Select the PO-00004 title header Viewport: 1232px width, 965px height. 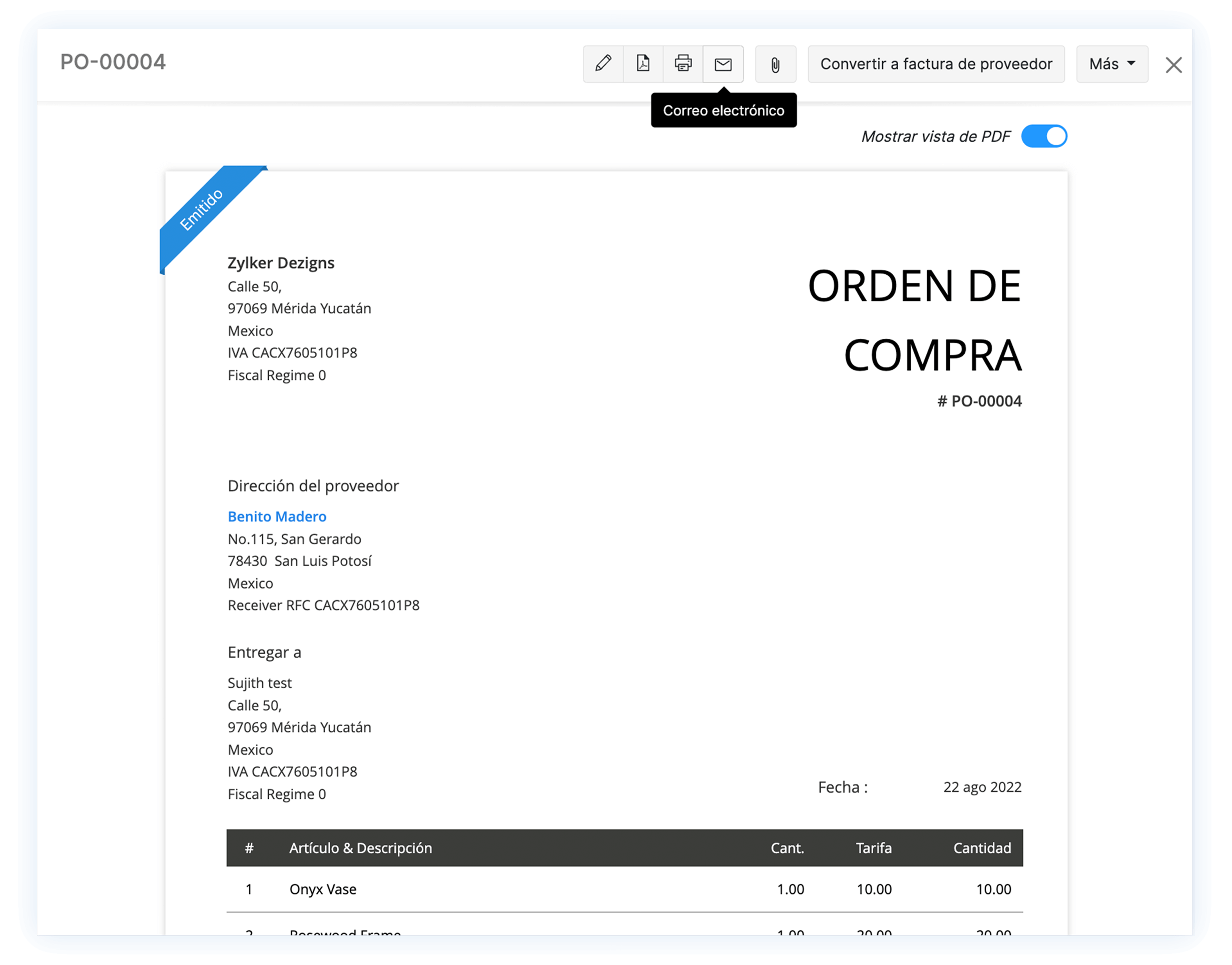pyautogui.click(x=112, y=62)
